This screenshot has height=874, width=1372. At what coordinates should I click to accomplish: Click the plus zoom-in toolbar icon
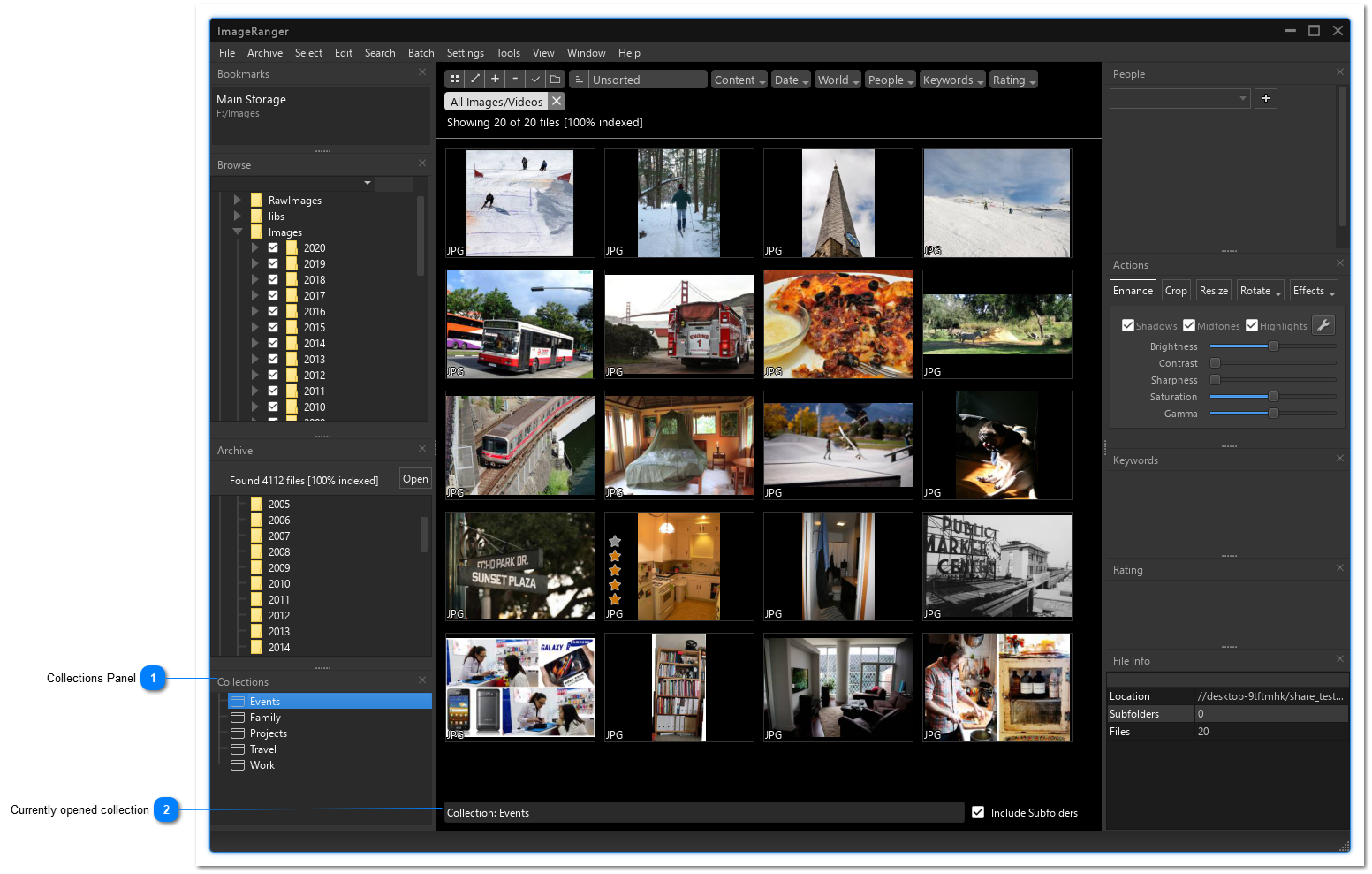[x=495, y=80]
